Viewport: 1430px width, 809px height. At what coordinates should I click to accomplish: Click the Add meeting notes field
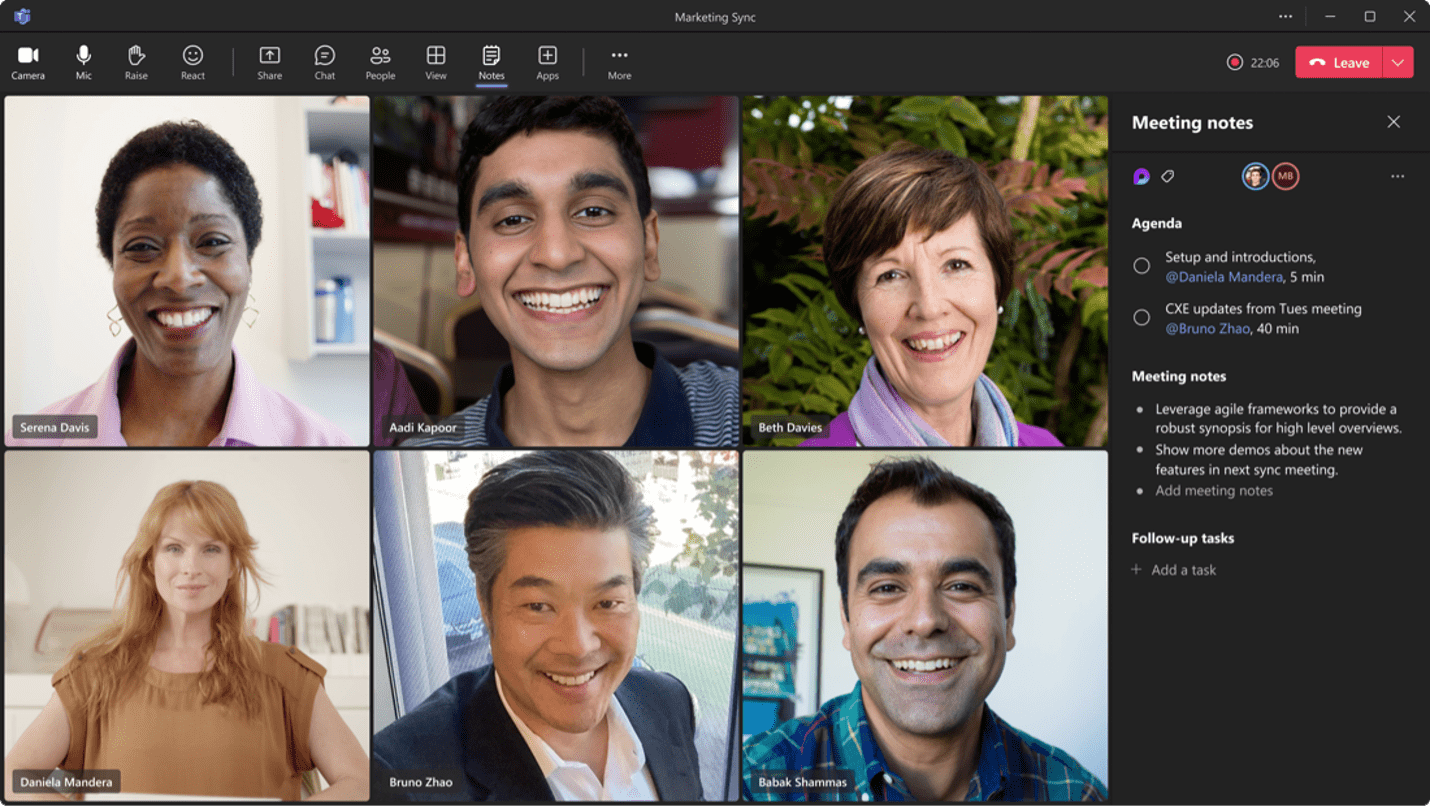click(x=1214, y=491)
